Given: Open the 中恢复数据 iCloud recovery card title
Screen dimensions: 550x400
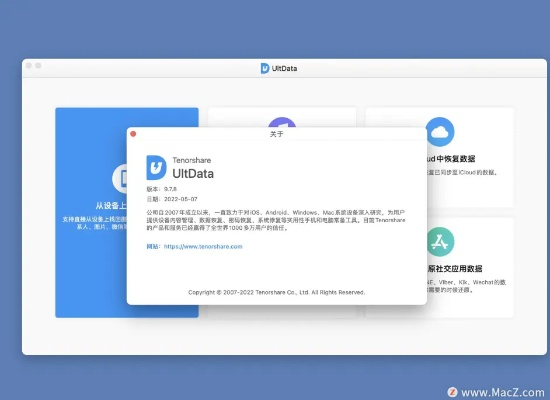Looking at the screenshot, I should coord(451,159).
